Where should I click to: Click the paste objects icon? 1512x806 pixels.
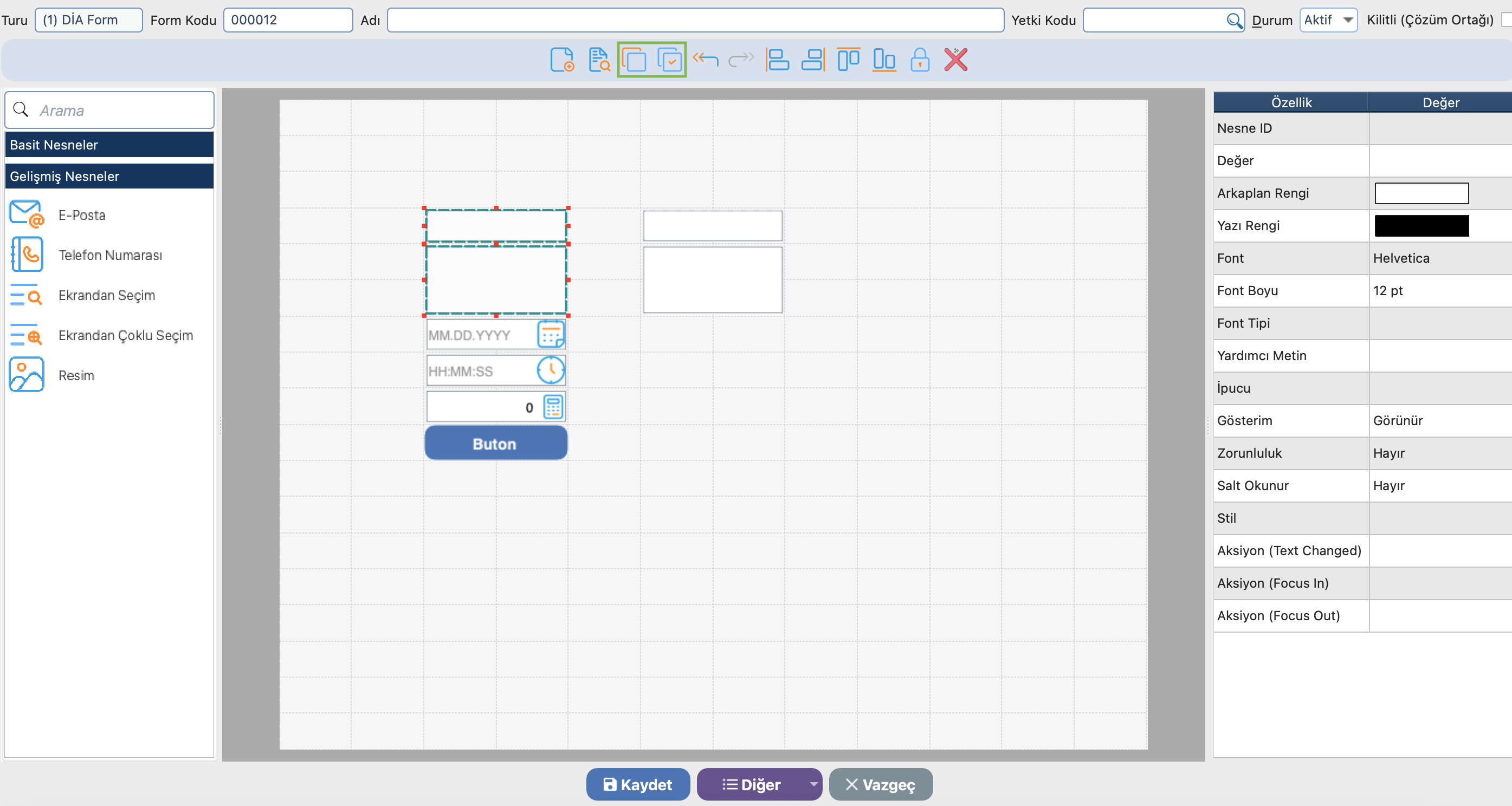click(x=670, y=60)
